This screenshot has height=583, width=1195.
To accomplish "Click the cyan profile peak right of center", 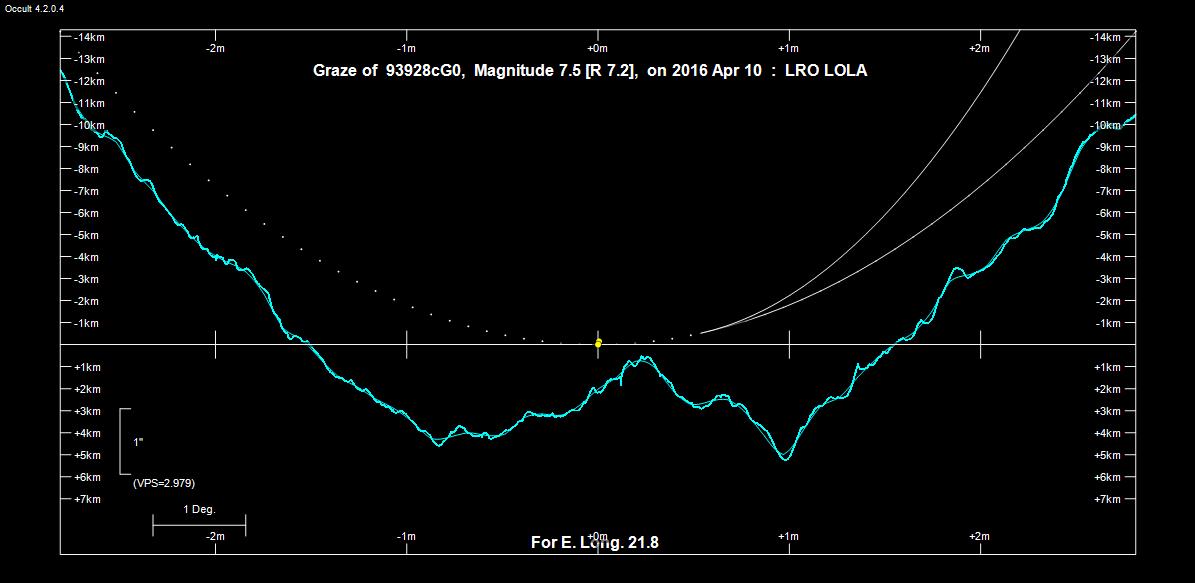I will tap(641, 358).
